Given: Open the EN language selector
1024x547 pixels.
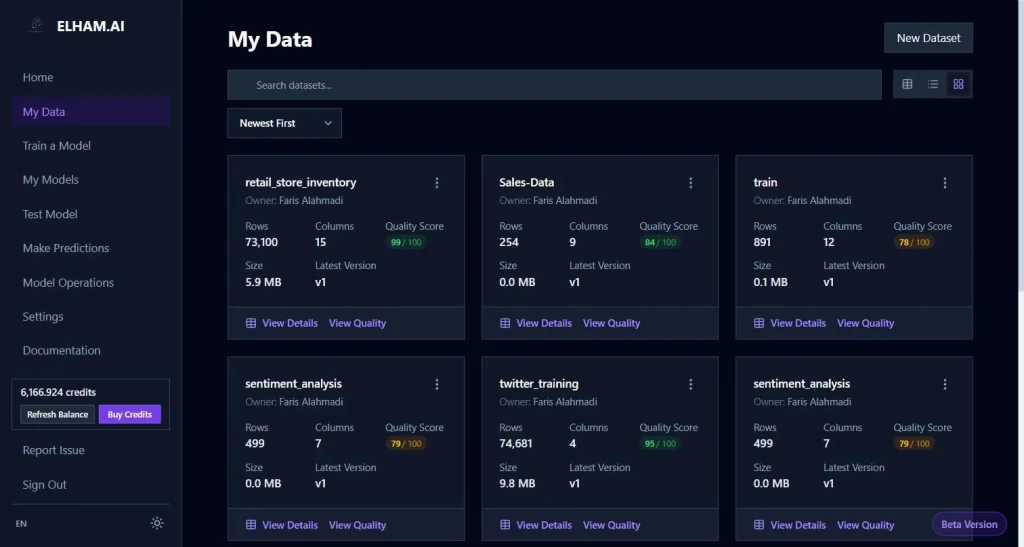Looking at the screenshot, I should coord(22,524).
